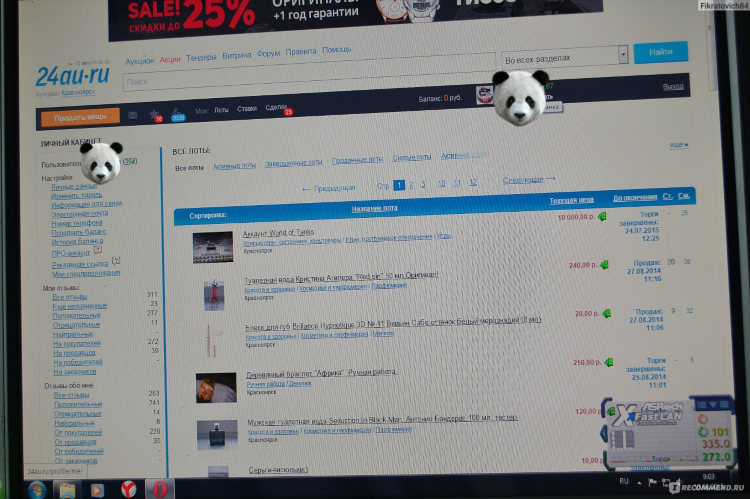This screenshot has width=750, height=499.
Task: Click green tag icon beside 250,00 р.
Action: (608, 362)
